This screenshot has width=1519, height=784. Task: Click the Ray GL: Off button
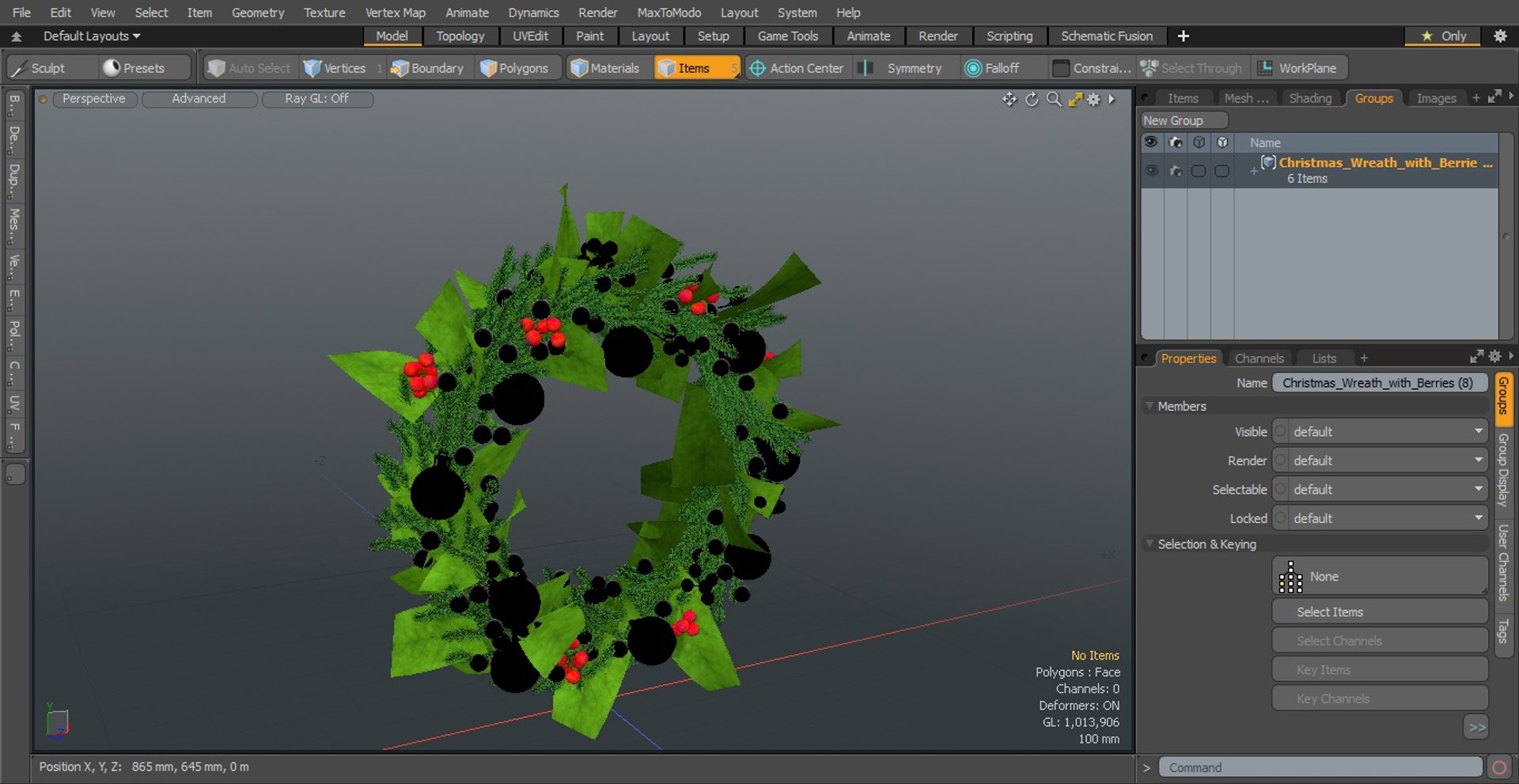coord(316,99)
